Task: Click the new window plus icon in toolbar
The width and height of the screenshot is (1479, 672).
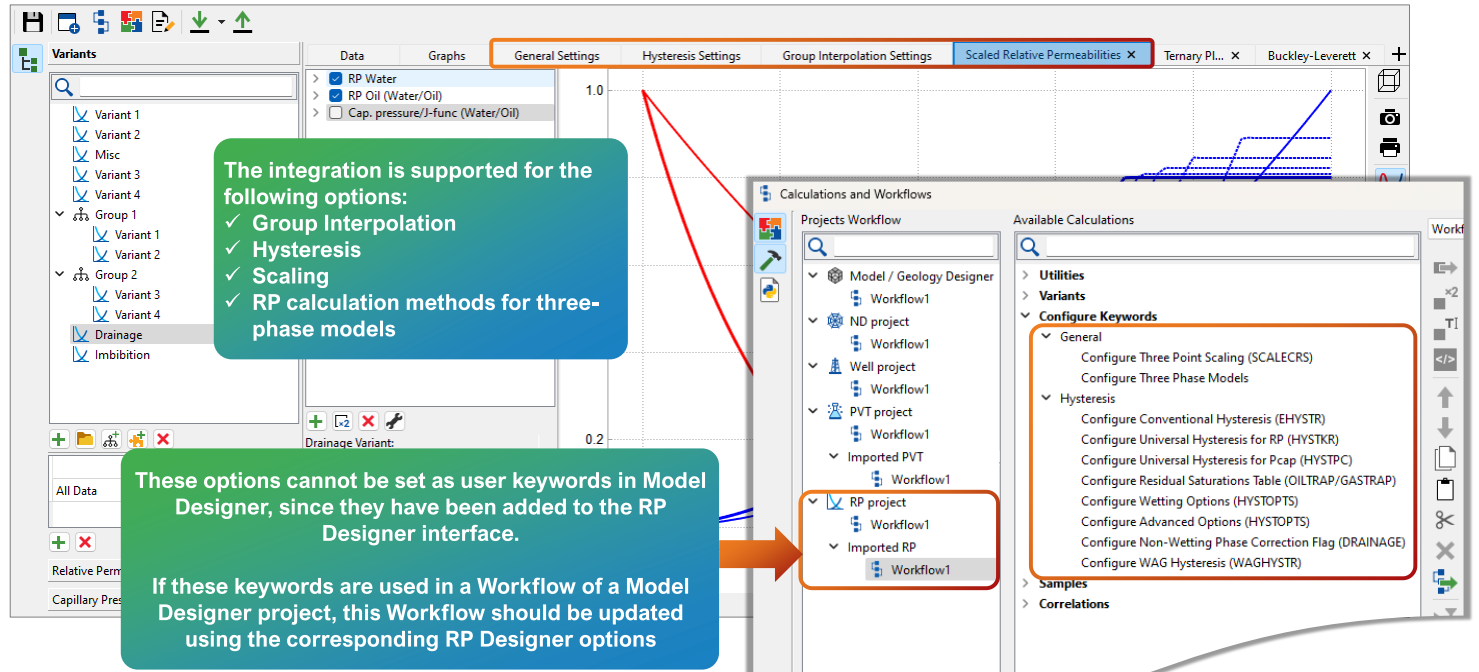Action: [x=68, y=22]
